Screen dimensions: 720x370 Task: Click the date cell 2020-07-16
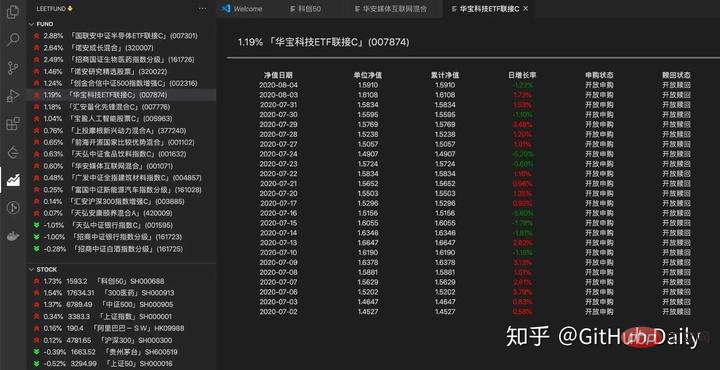click(278, 213)
